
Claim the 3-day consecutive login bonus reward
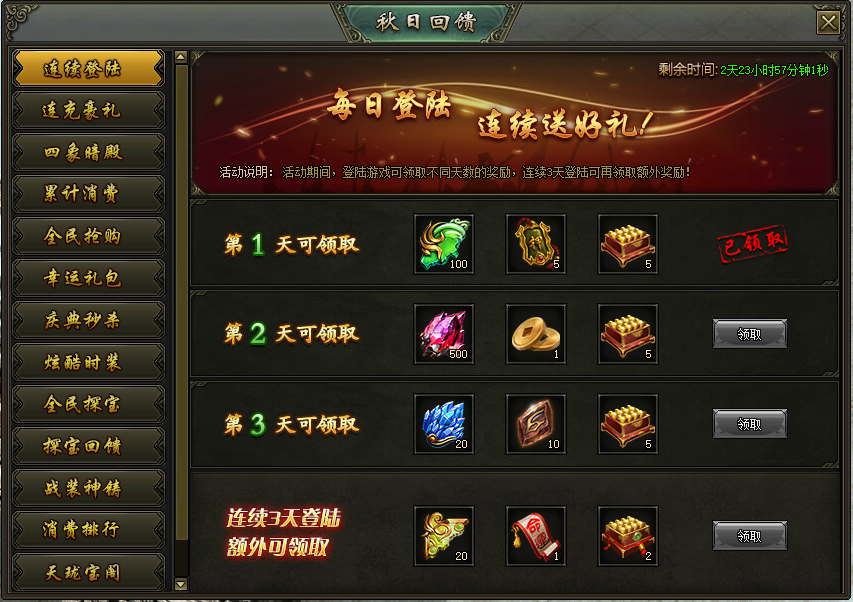750,536
